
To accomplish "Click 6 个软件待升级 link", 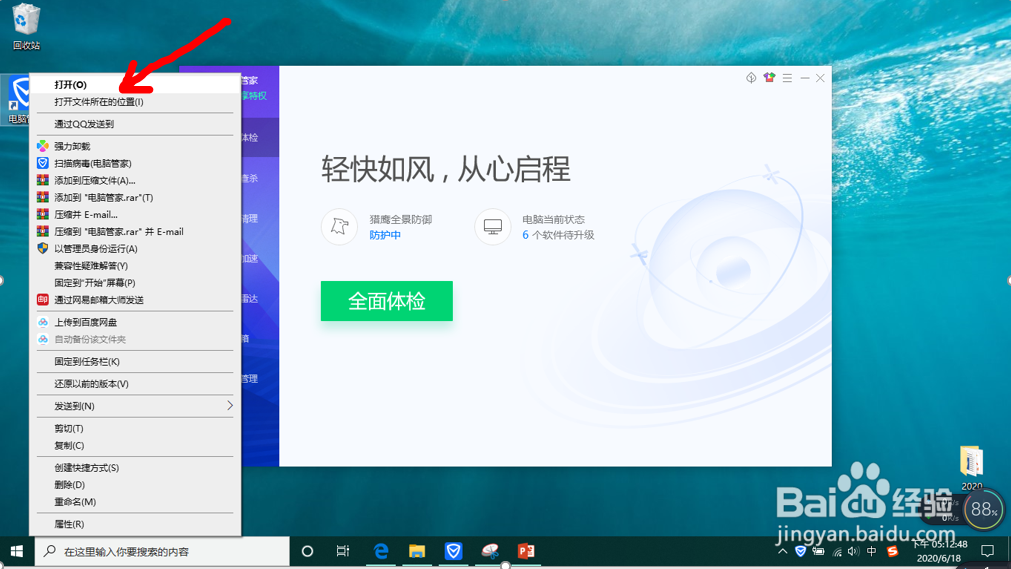I will click(558, 235).
